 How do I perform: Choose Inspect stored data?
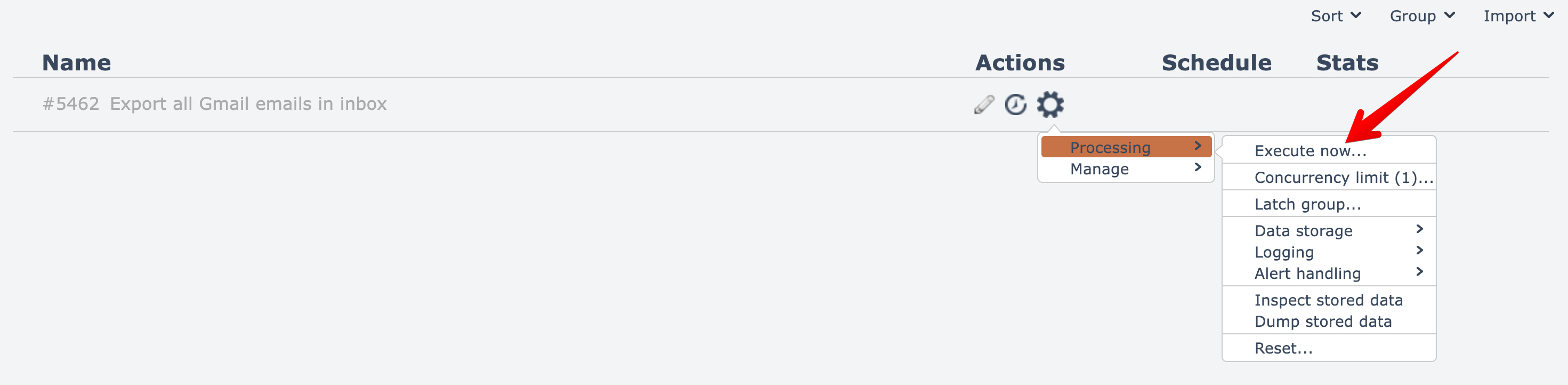click(1328, 300)
